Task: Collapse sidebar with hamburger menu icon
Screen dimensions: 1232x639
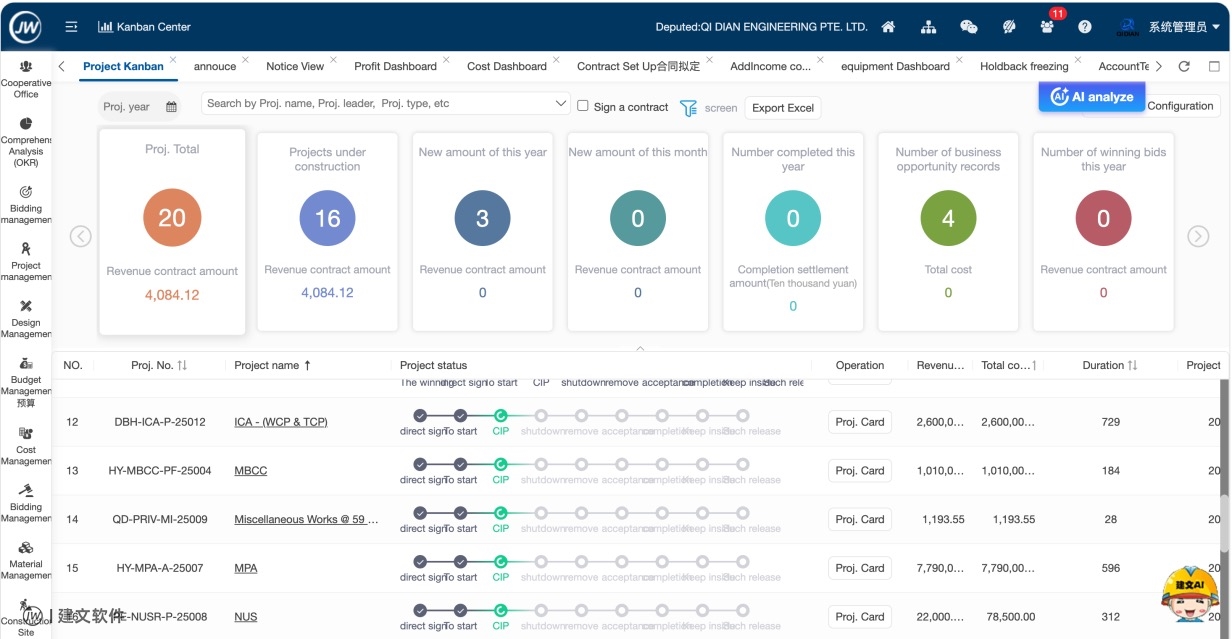Action: point(71,27)
